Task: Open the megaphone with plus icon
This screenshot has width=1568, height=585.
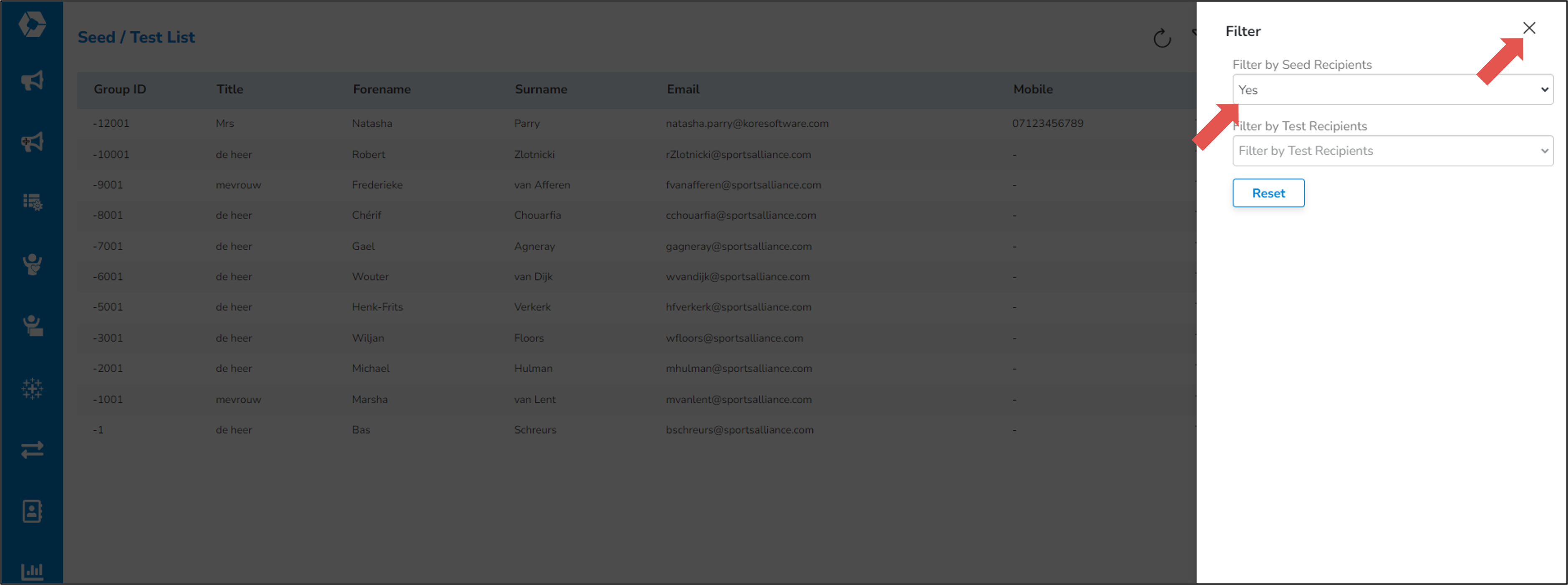Action: (32, 142)
